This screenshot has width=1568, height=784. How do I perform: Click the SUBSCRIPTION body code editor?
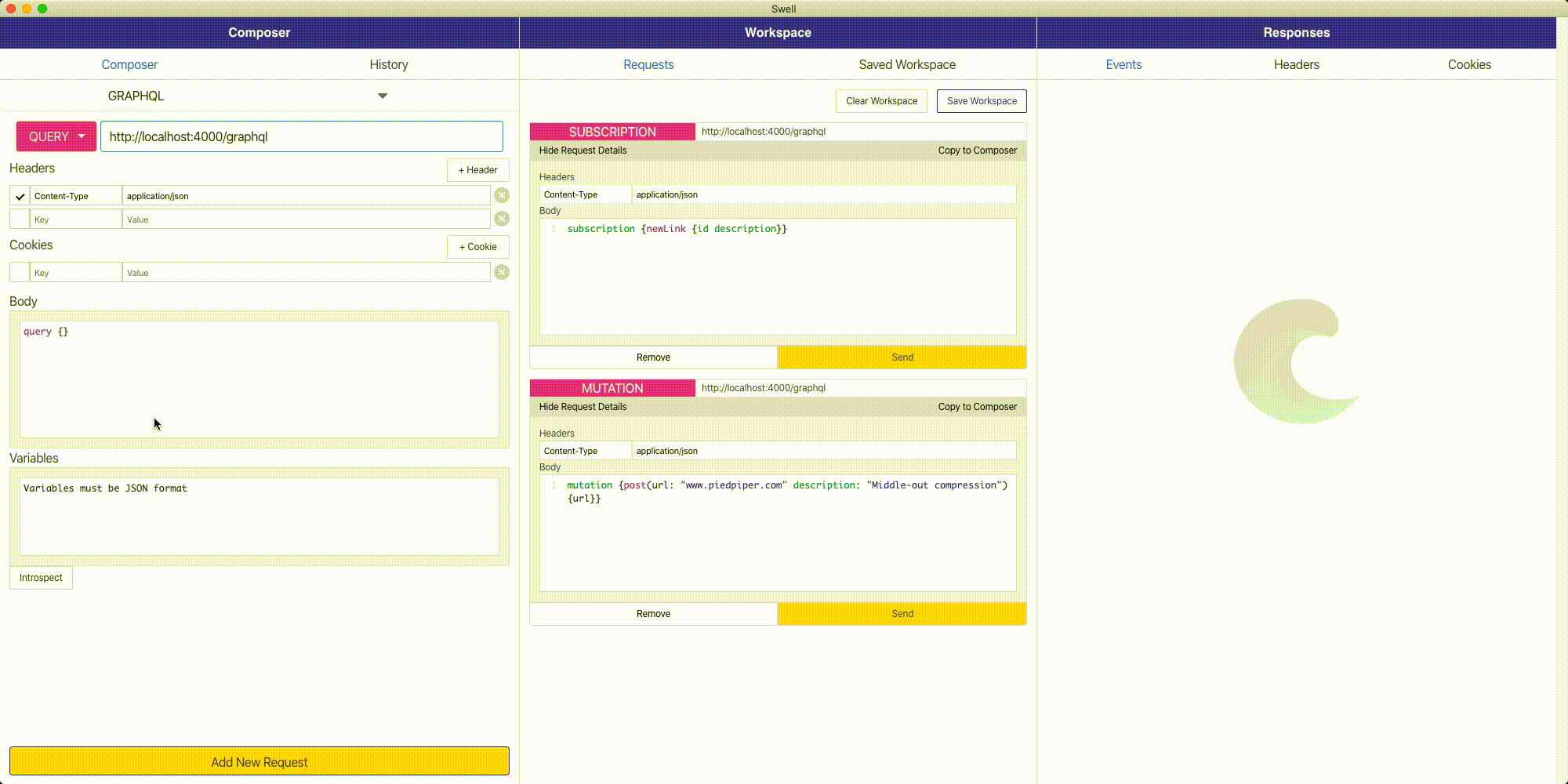point(778,277)
